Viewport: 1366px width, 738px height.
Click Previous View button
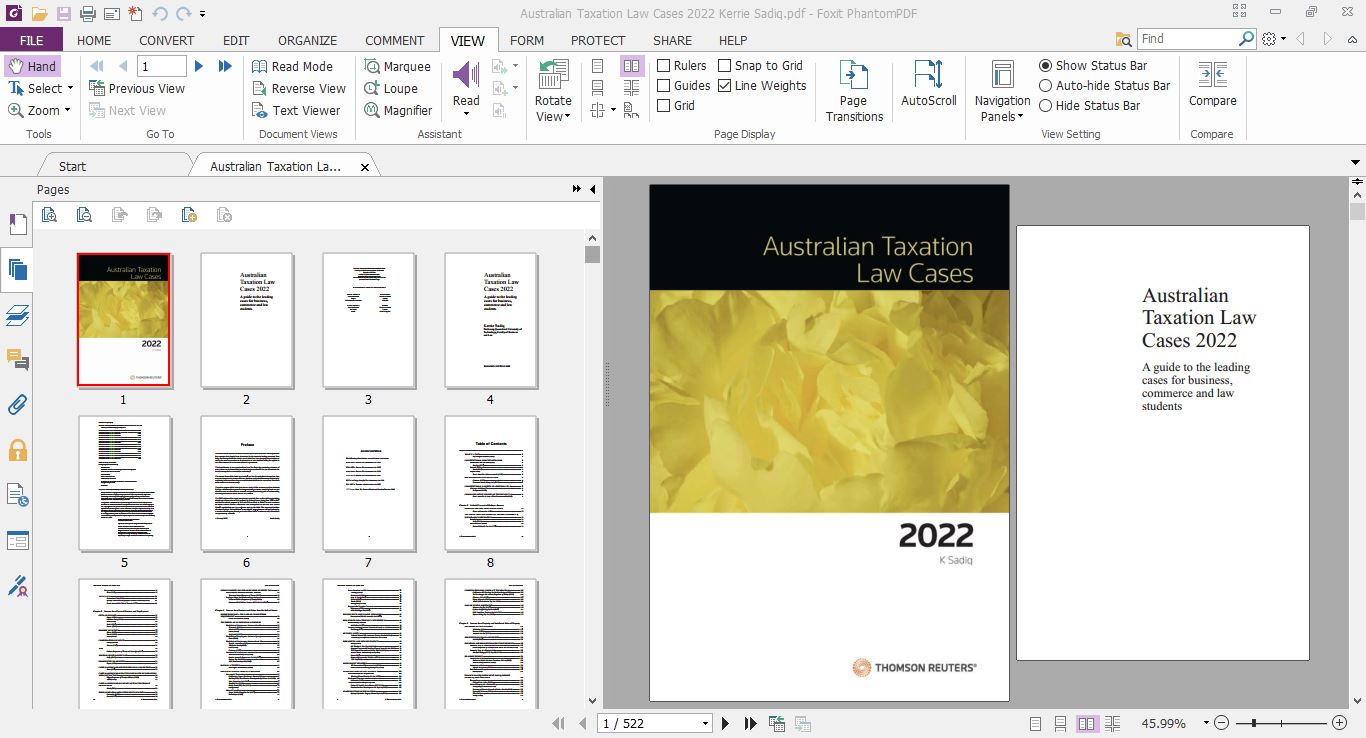pos(136,88)
